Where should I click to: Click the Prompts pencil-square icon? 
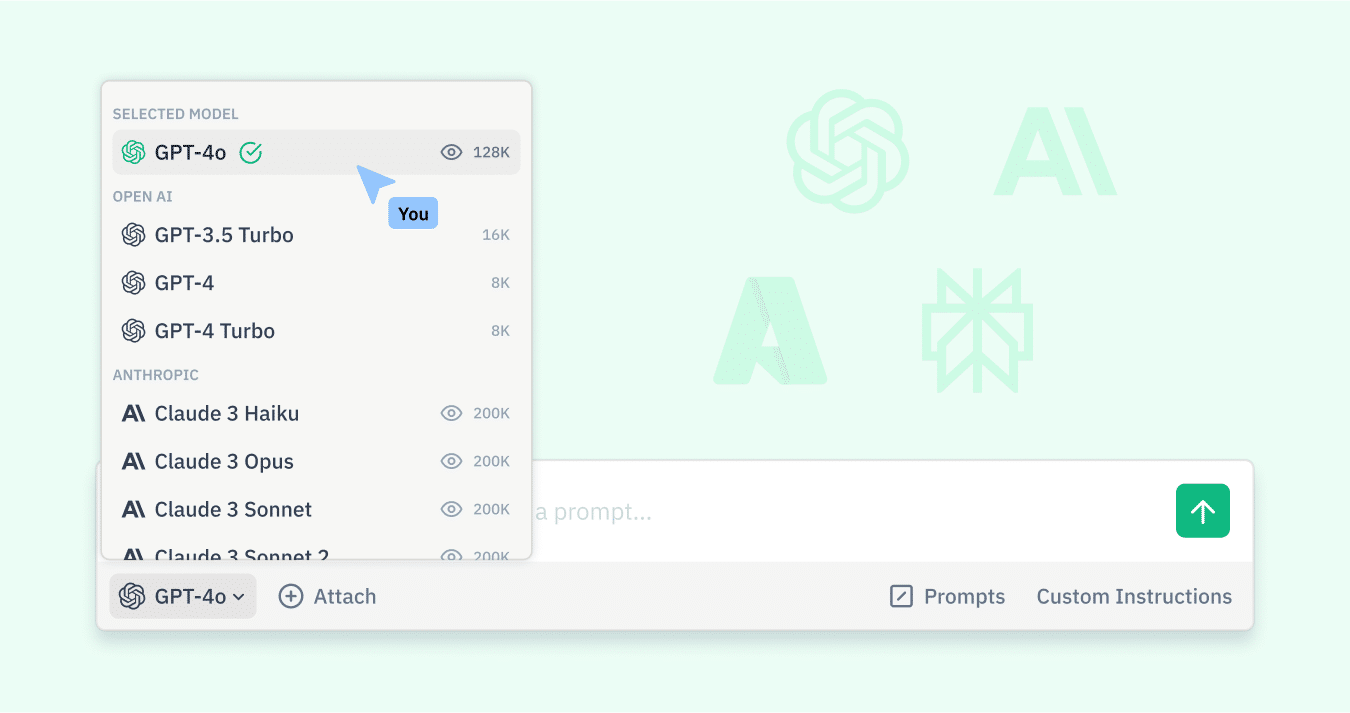[x=901, y=597]
